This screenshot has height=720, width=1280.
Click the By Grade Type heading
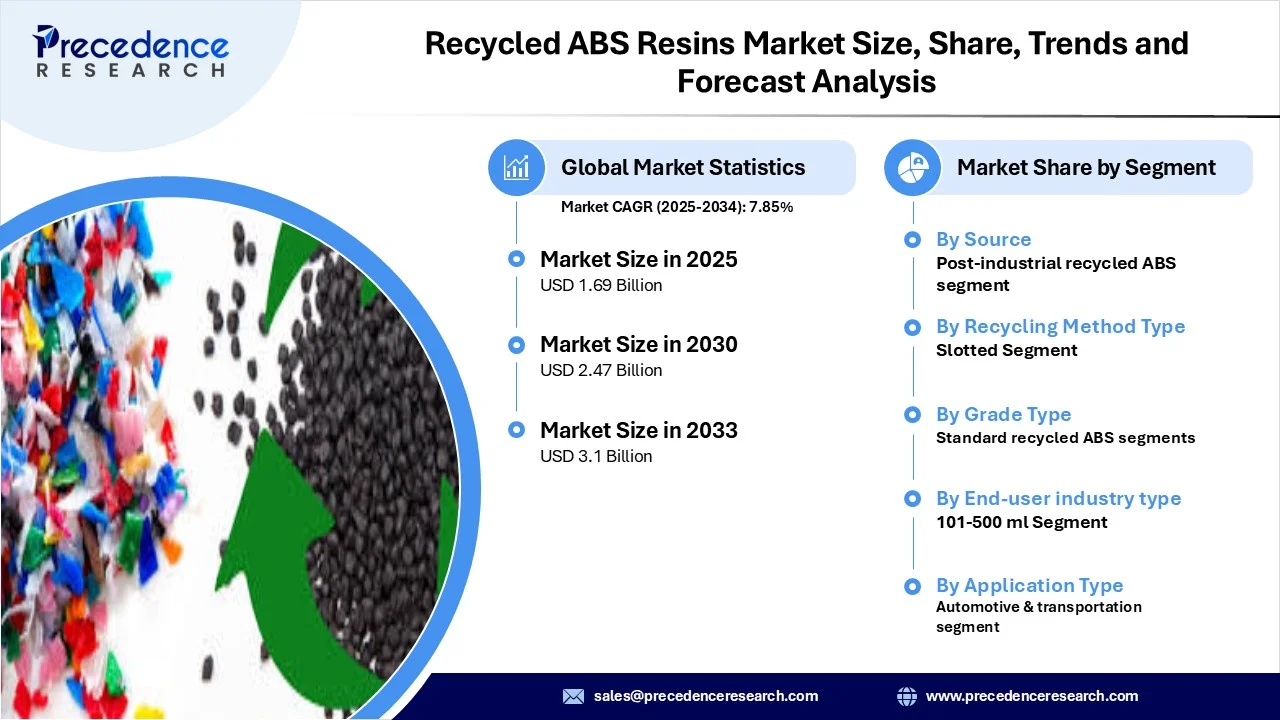coord(1003,414)
